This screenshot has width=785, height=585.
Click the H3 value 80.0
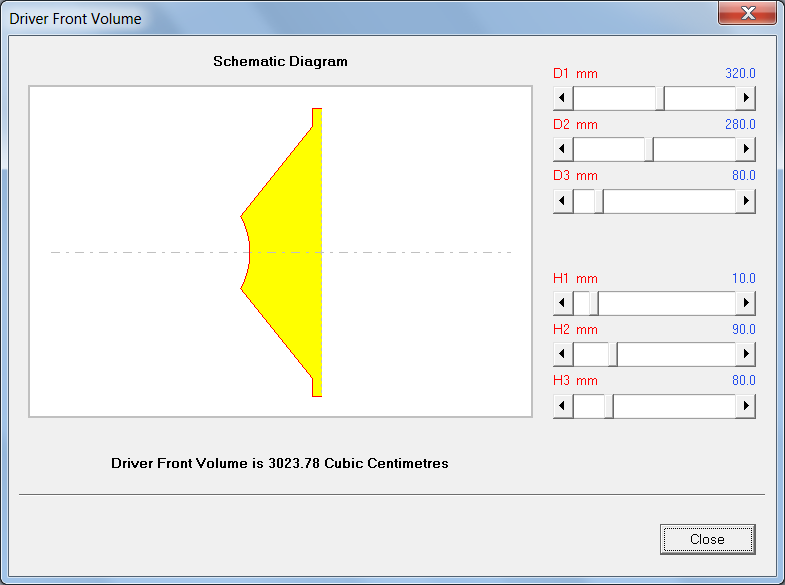(x=743, y=380)
